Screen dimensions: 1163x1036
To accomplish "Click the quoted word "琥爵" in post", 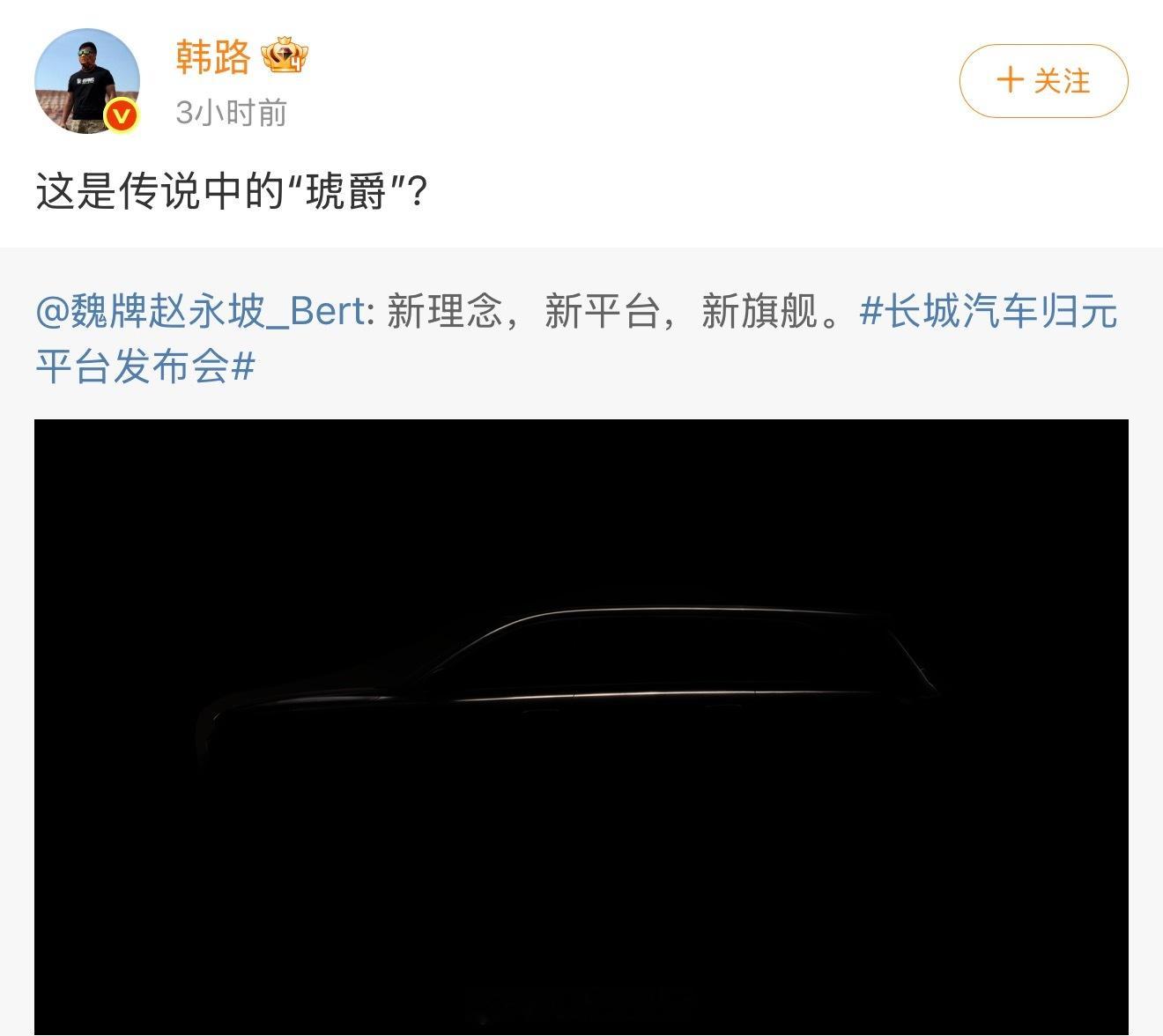I will (x=347, y=191).
